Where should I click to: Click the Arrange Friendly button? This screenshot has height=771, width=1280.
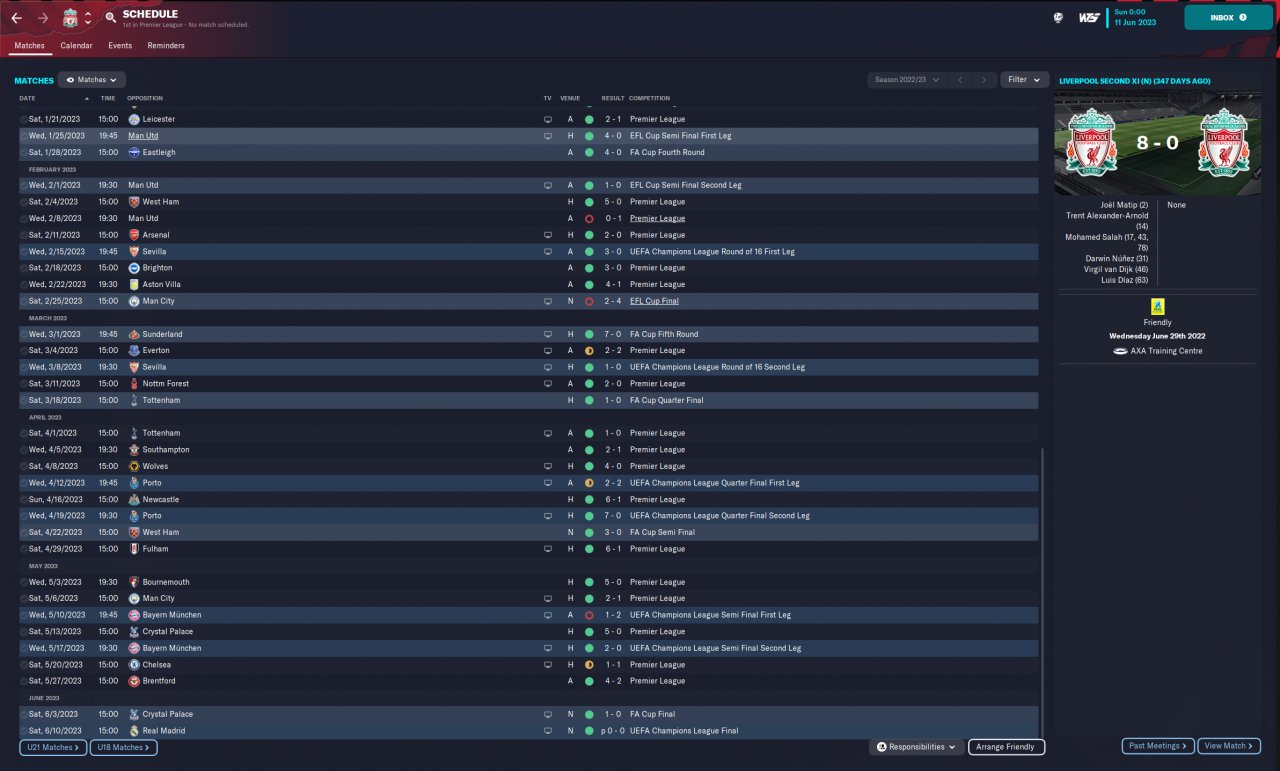point(1006,747)
